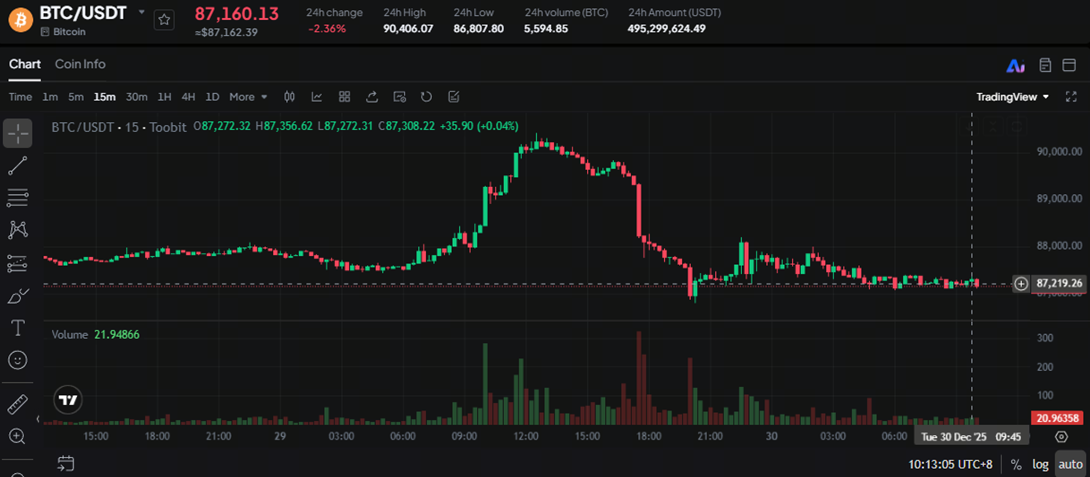Select the 15m interval
1090x477 pixels.
[x=104, y=97]
